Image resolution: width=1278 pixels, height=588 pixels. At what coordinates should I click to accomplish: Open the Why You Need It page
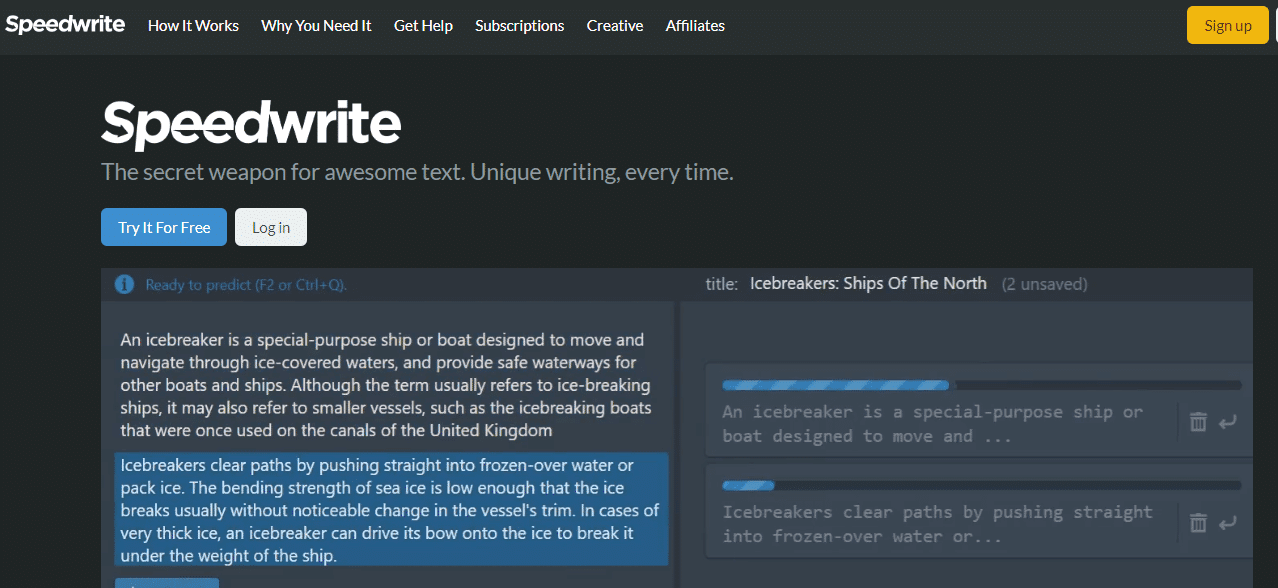pos(316,26)
